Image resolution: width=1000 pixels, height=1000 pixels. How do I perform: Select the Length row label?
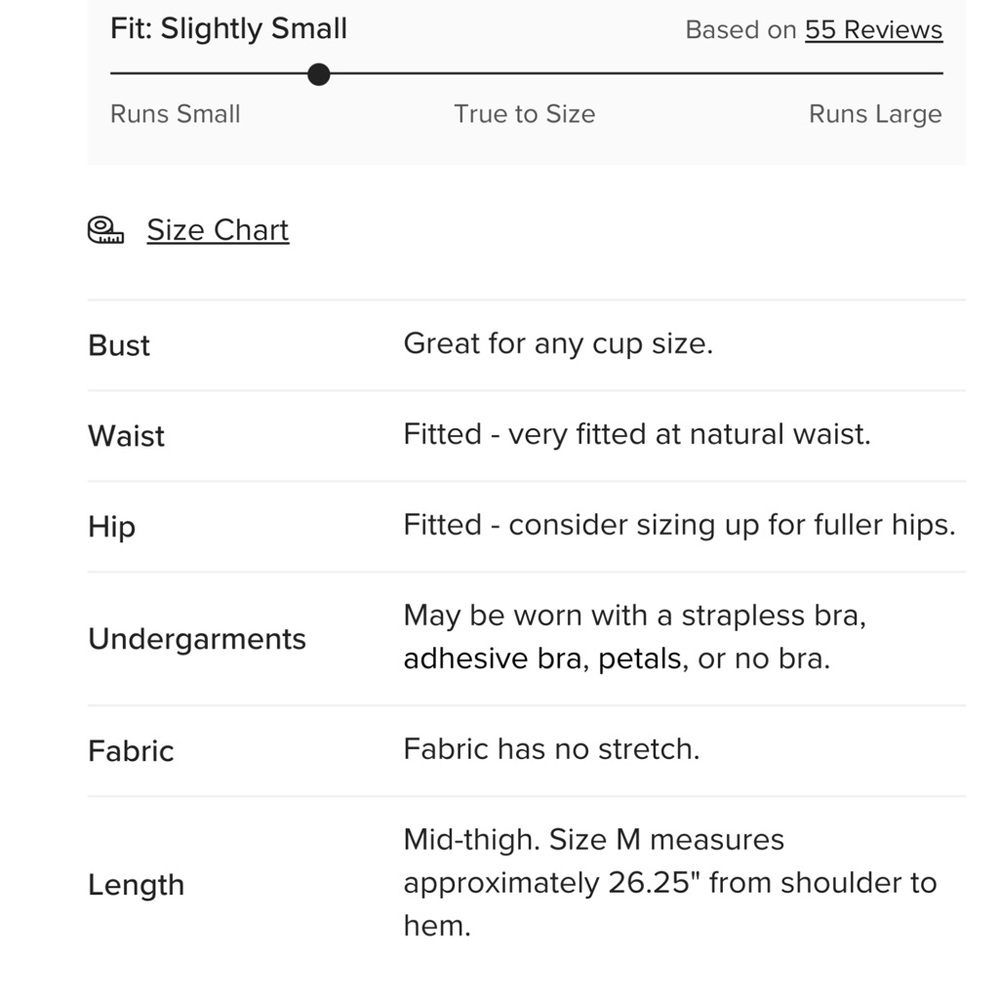[x=136, y=885]
